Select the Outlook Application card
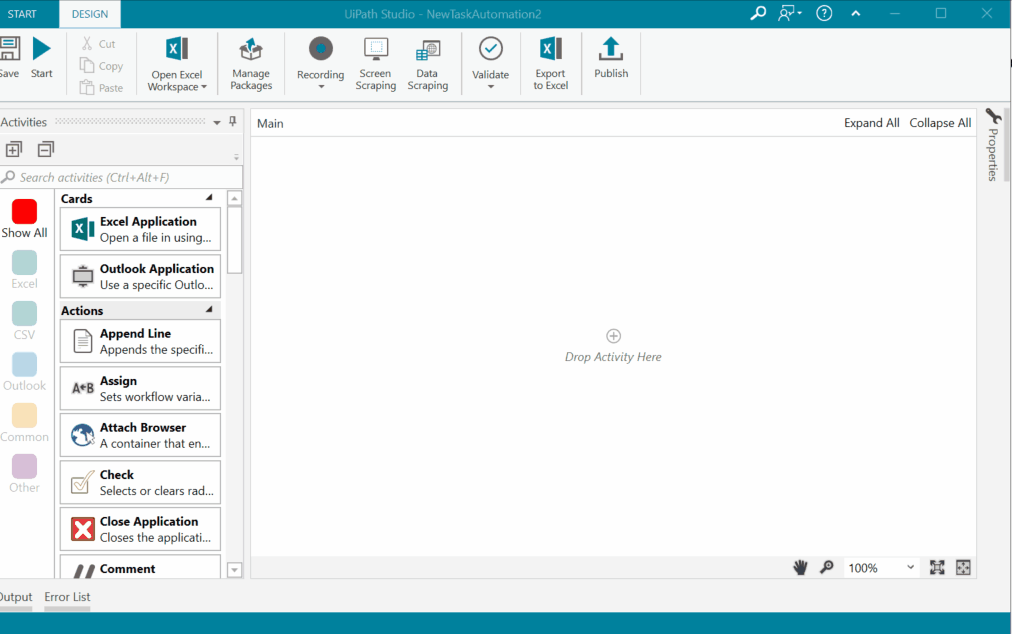The width and height of the screenshot is (1012, 634). (x=140, y=276)
